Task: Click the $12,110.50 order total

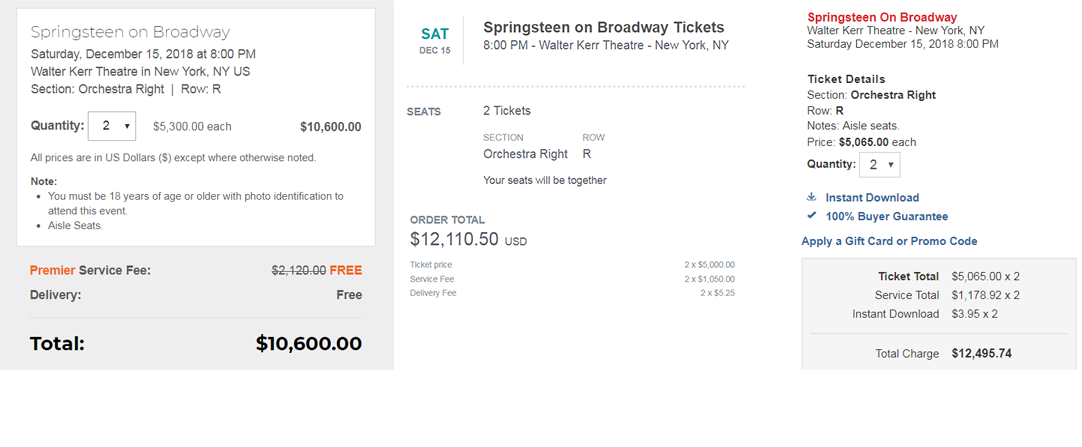Action: point(456,240)
